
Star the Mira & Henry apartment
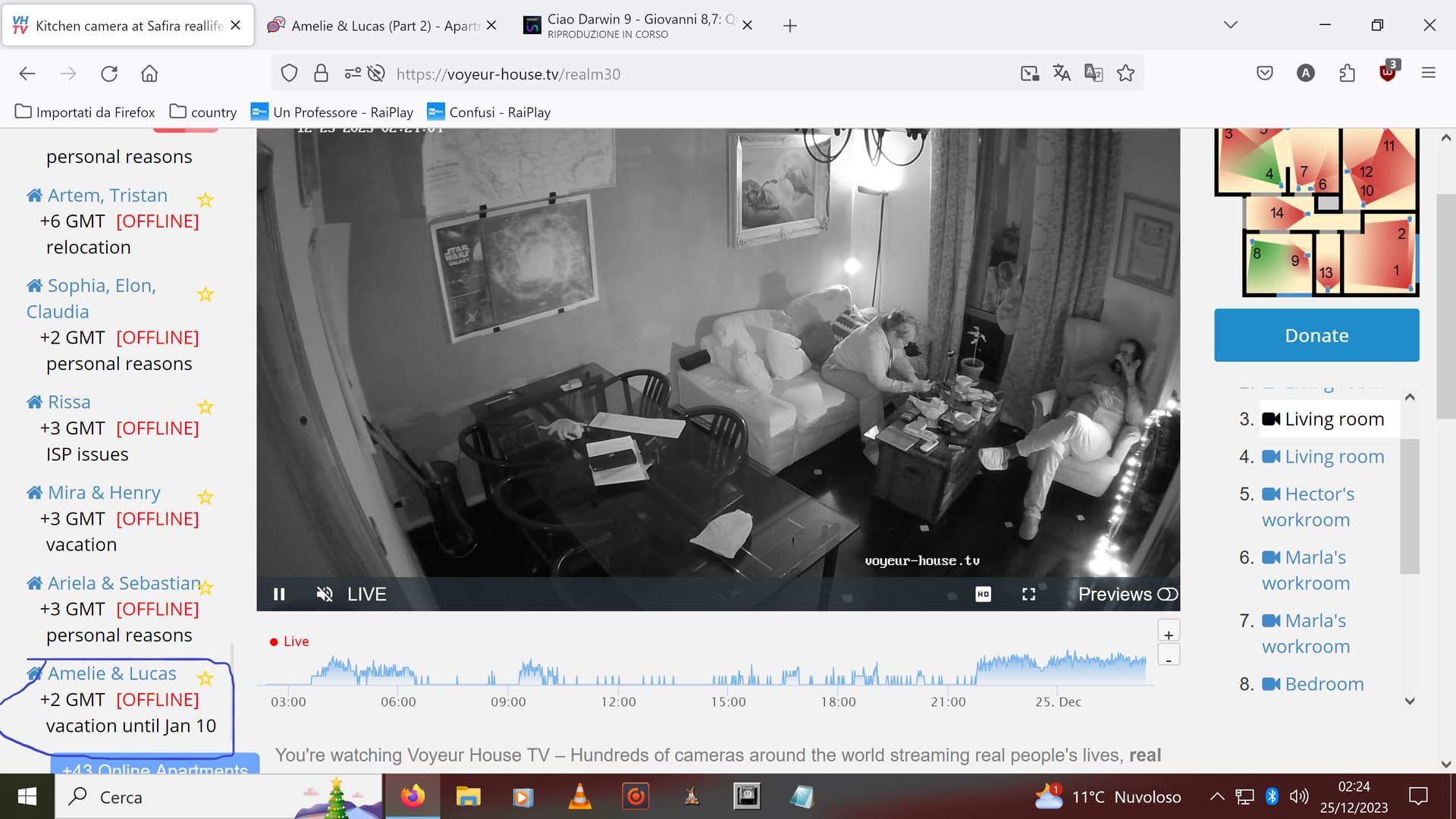click(205, 497)
